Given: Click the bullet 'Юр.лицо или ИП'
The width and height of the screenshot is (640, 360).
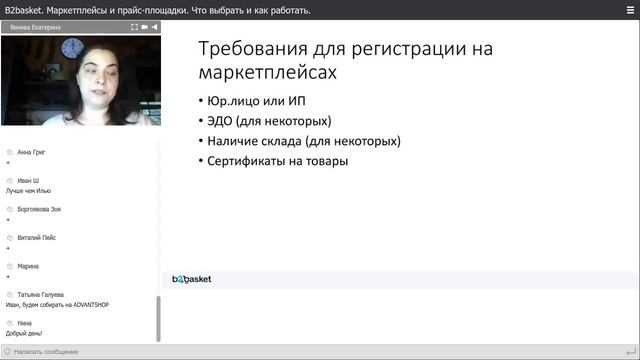Looking at the screenshot, I should point(256,101).
